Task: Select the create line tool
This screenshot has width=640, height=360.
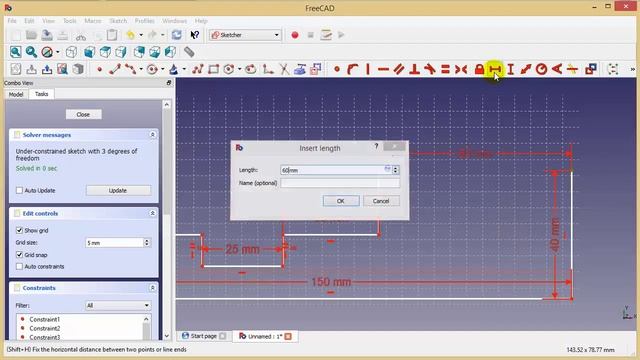Action: 115,69
